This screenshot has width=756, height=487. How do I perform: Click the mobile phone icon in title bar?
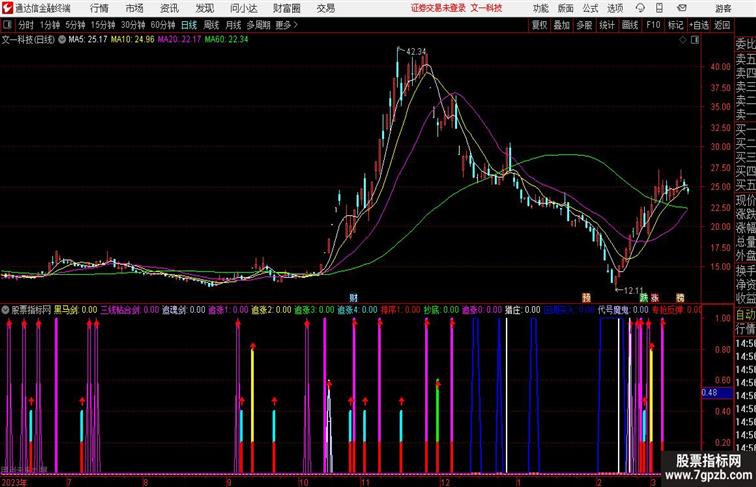click(x=659, y=8)
